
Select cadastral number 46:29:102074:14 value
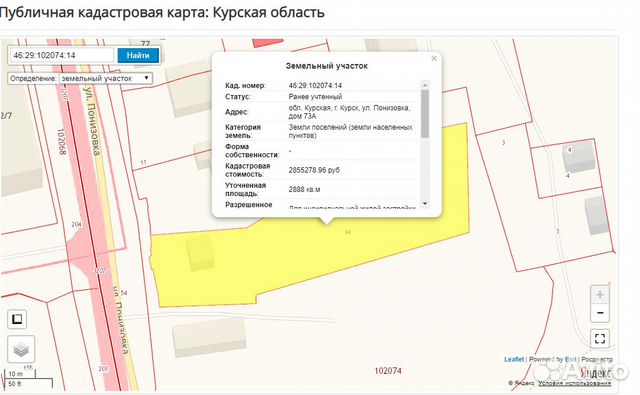pos(315,86)
